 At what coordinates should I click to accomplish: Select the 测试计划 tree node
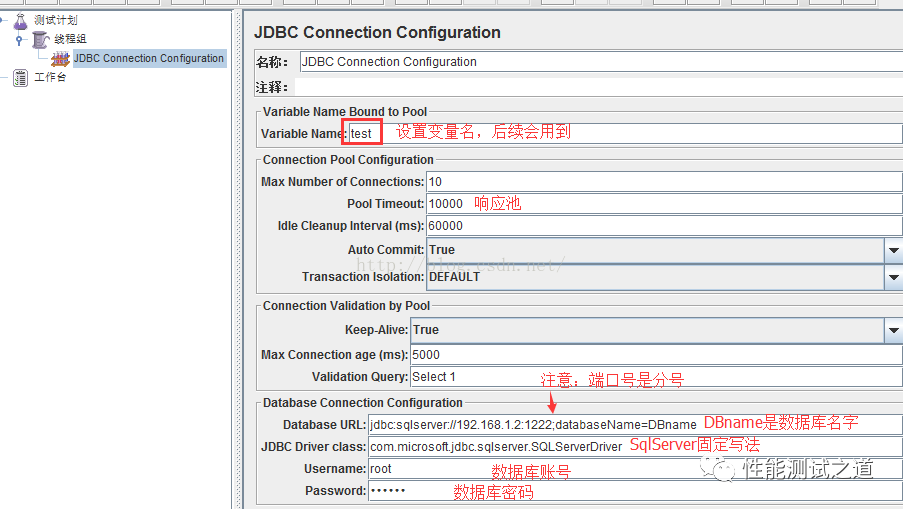click(x=55, y=20)
